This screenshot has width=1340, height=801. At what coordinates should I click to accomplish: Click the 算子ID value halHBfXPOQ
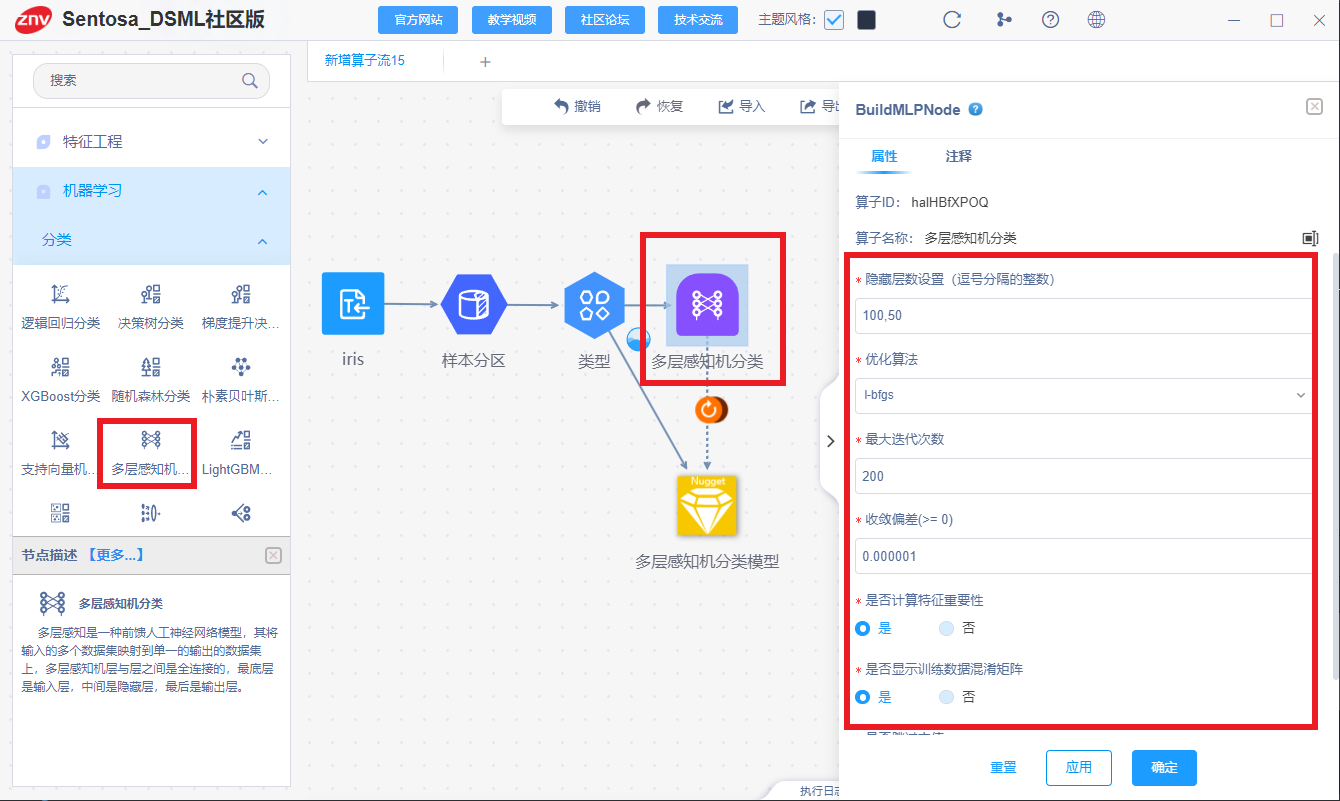coord(950,202)
